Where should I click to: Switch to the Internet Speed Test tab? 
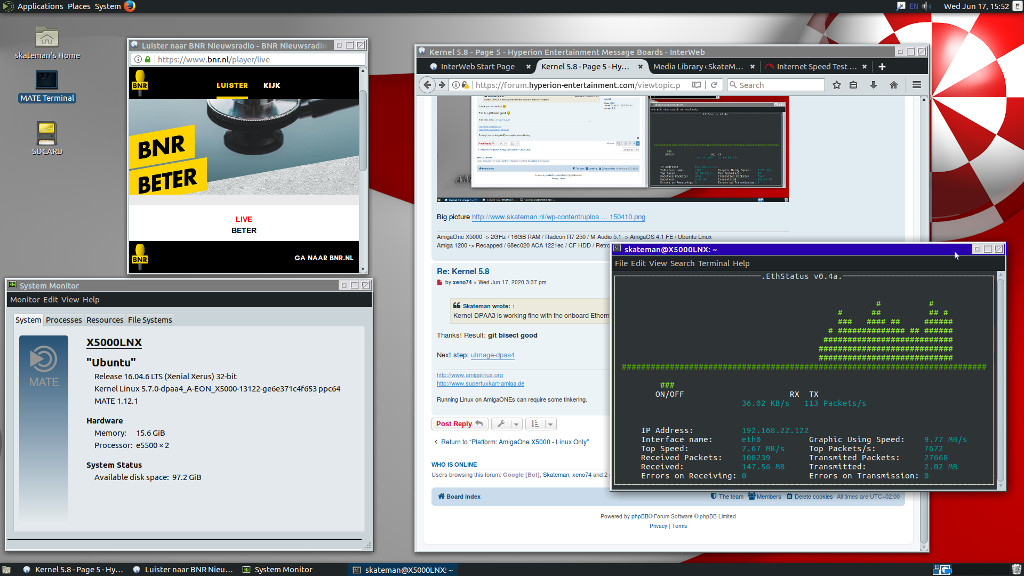coord(815,67)
